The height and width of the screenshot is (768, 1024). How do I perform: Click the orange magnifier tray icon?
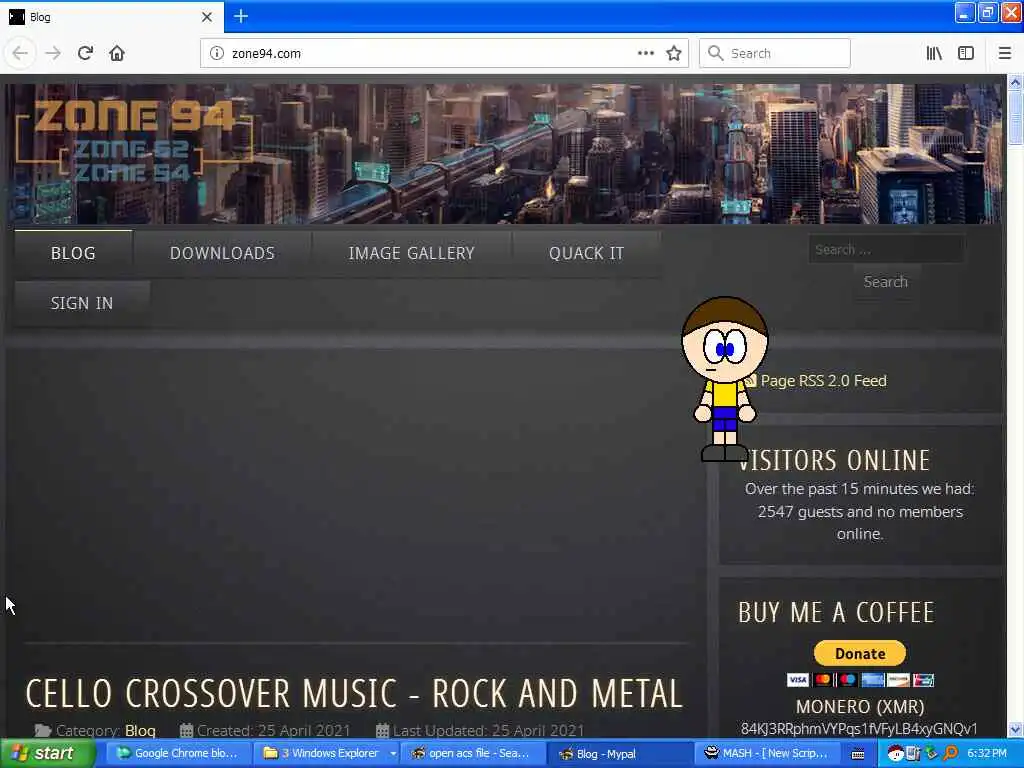point(950,754)
